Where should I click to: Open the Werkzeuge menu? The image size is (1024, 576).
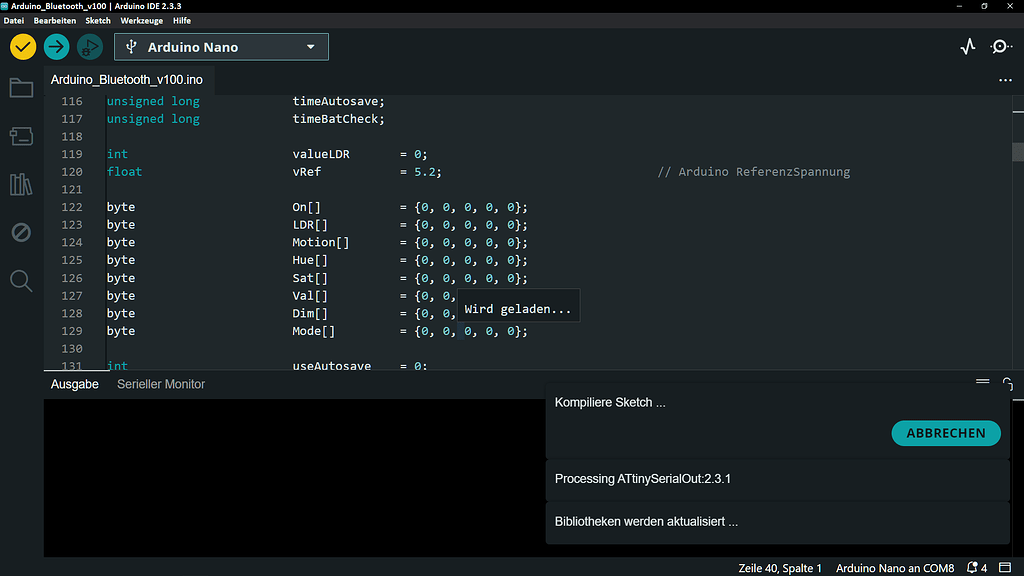click(x=141, y=20)
